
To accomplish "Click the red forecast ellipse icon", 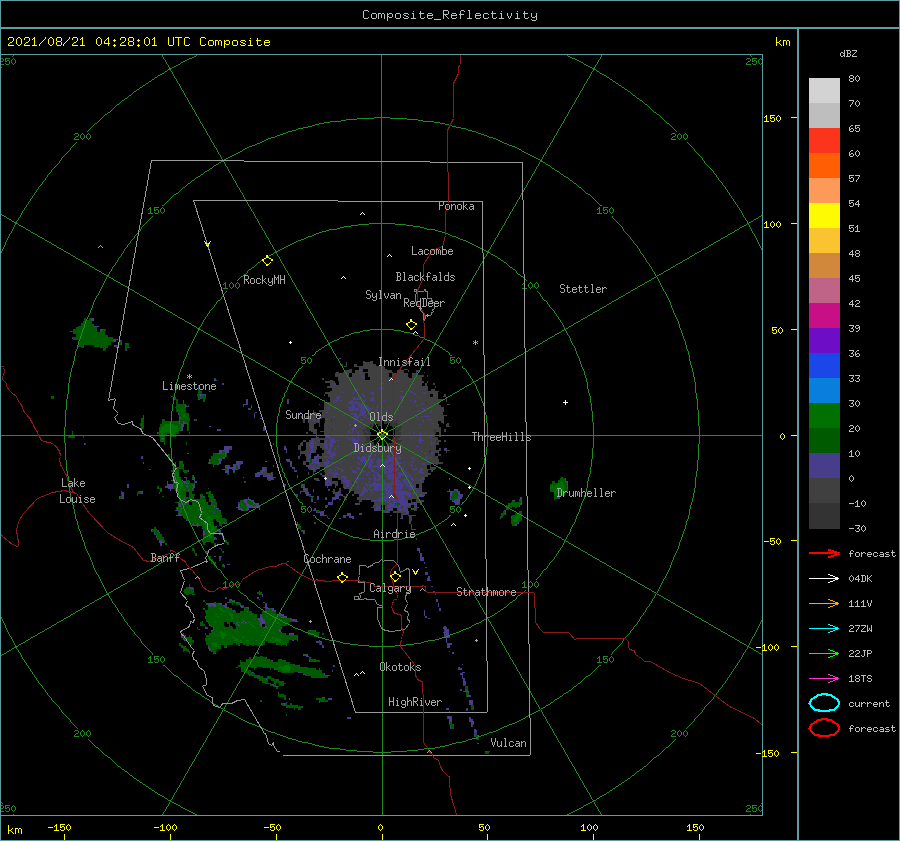I will coord(824,728).
